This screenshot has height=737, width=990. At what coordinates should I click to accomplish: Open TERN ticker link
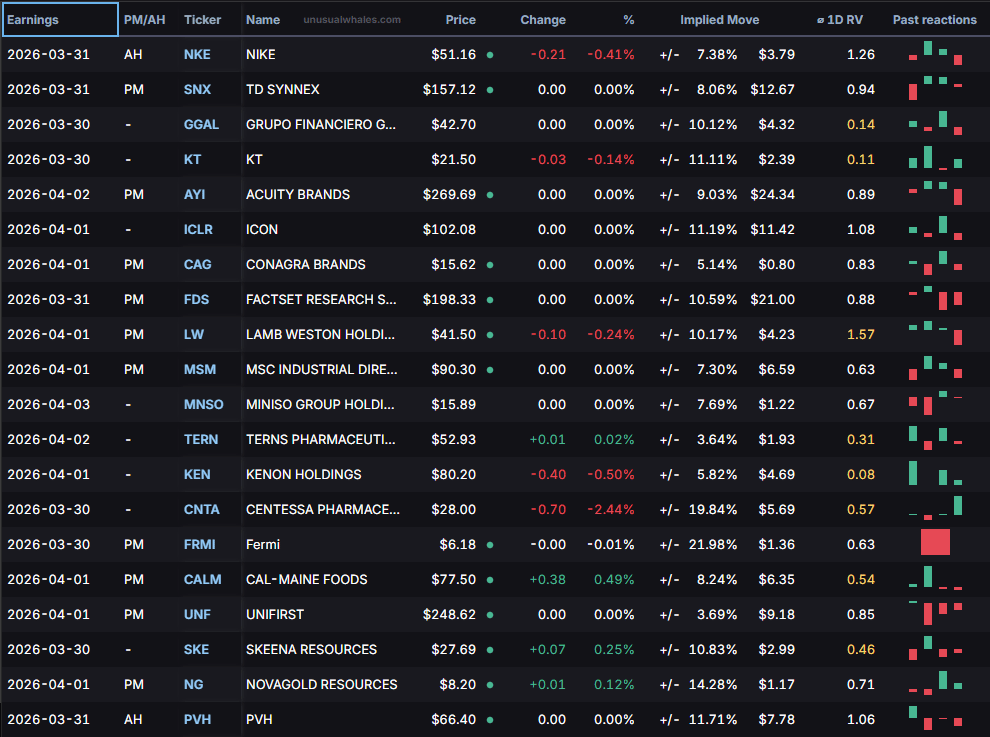point(201,440)
